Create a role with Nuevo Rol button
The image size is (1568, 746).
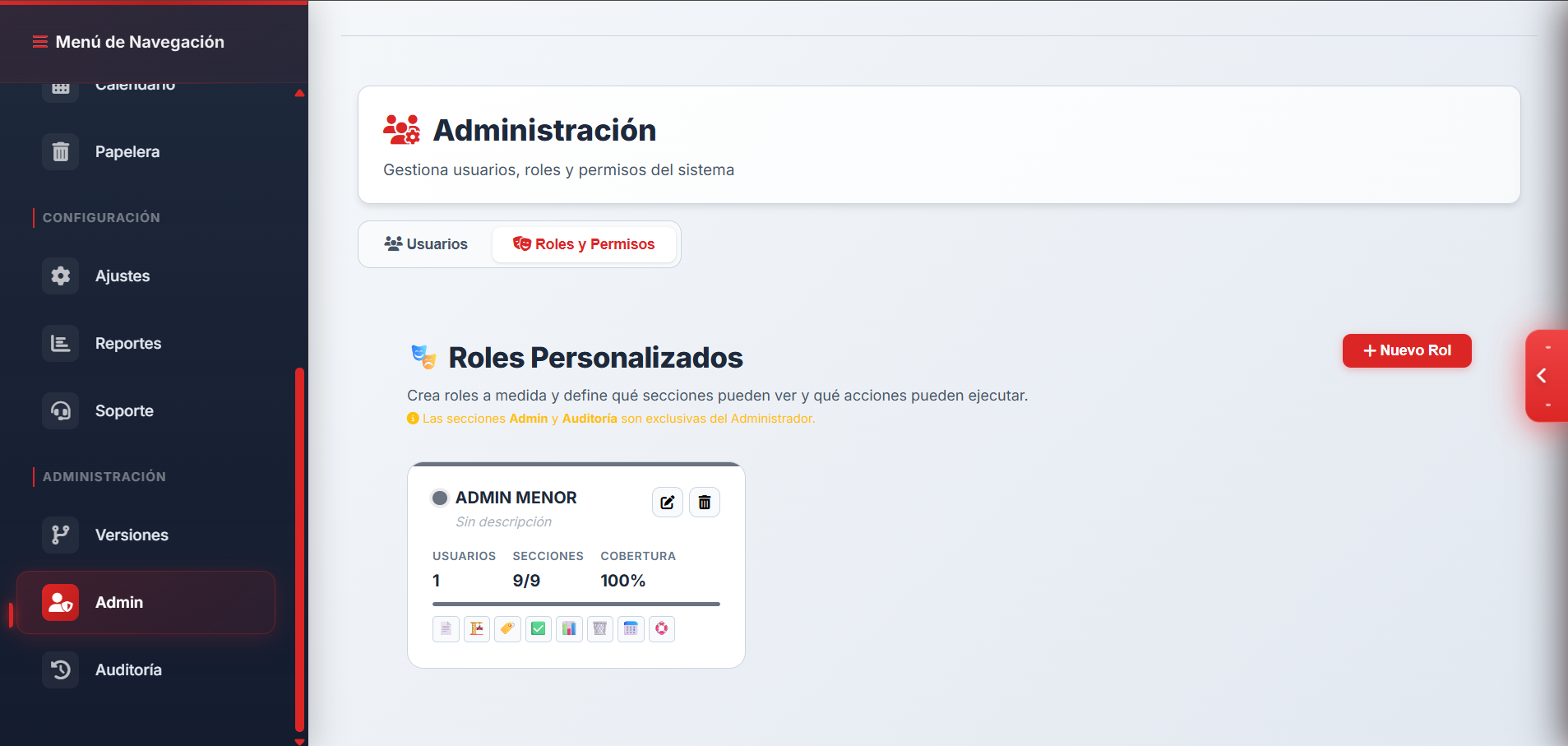point(1407,351)
